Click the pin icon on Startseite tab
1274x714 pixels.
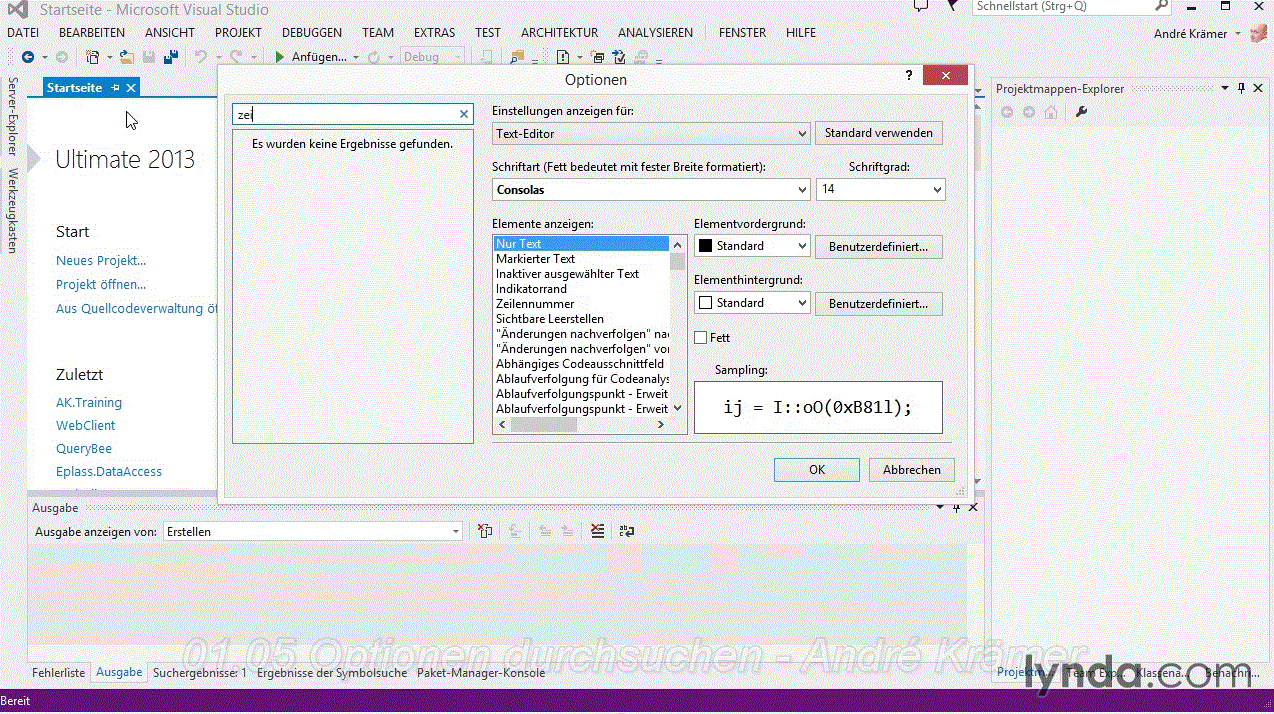click(115, 88)
